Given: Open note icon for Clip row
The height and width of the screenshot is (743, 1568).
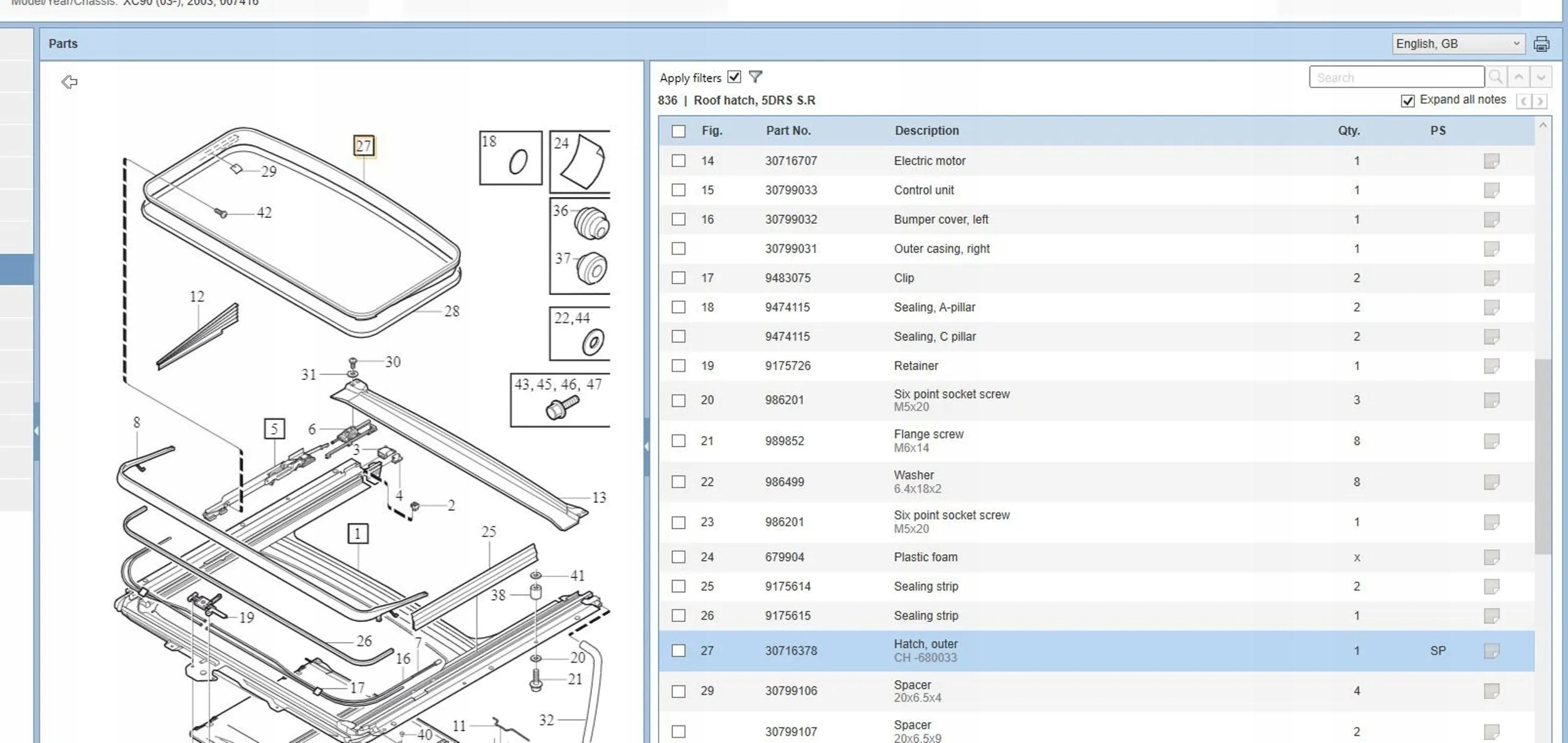Looking at the screenshot, I should [x=1491, y=278].
